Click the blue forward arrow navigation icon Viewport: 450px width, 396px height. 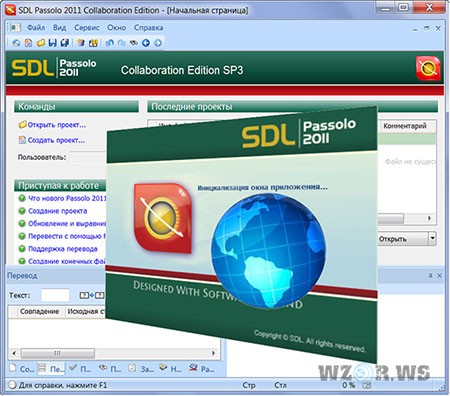point(158,43)
